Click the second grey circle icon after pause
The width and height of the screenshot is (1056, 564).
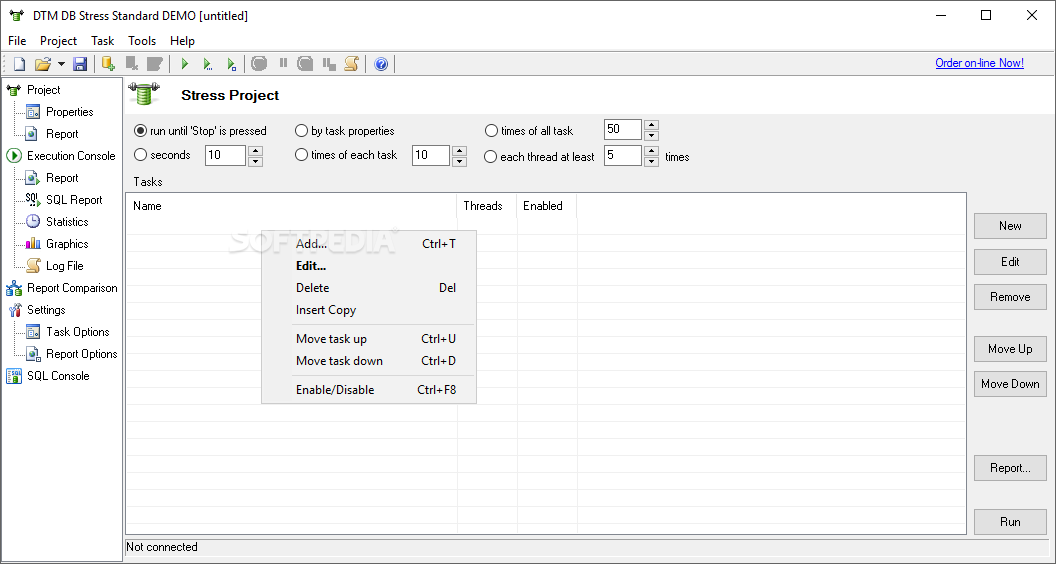click(306, 64)
